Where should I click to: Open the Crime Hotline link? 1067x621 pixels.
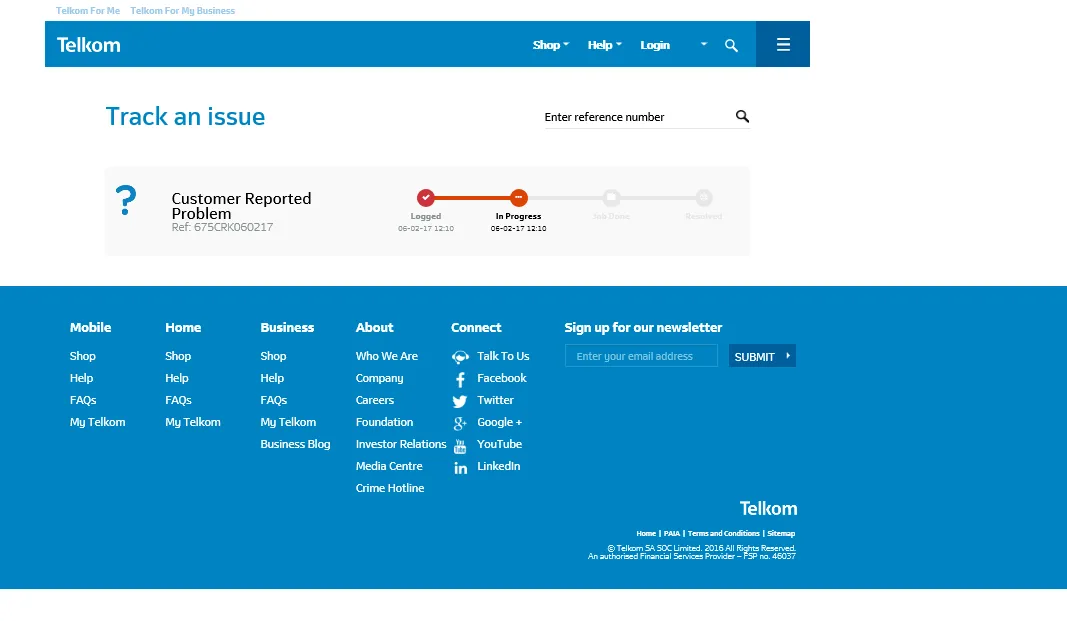[389, 488]
